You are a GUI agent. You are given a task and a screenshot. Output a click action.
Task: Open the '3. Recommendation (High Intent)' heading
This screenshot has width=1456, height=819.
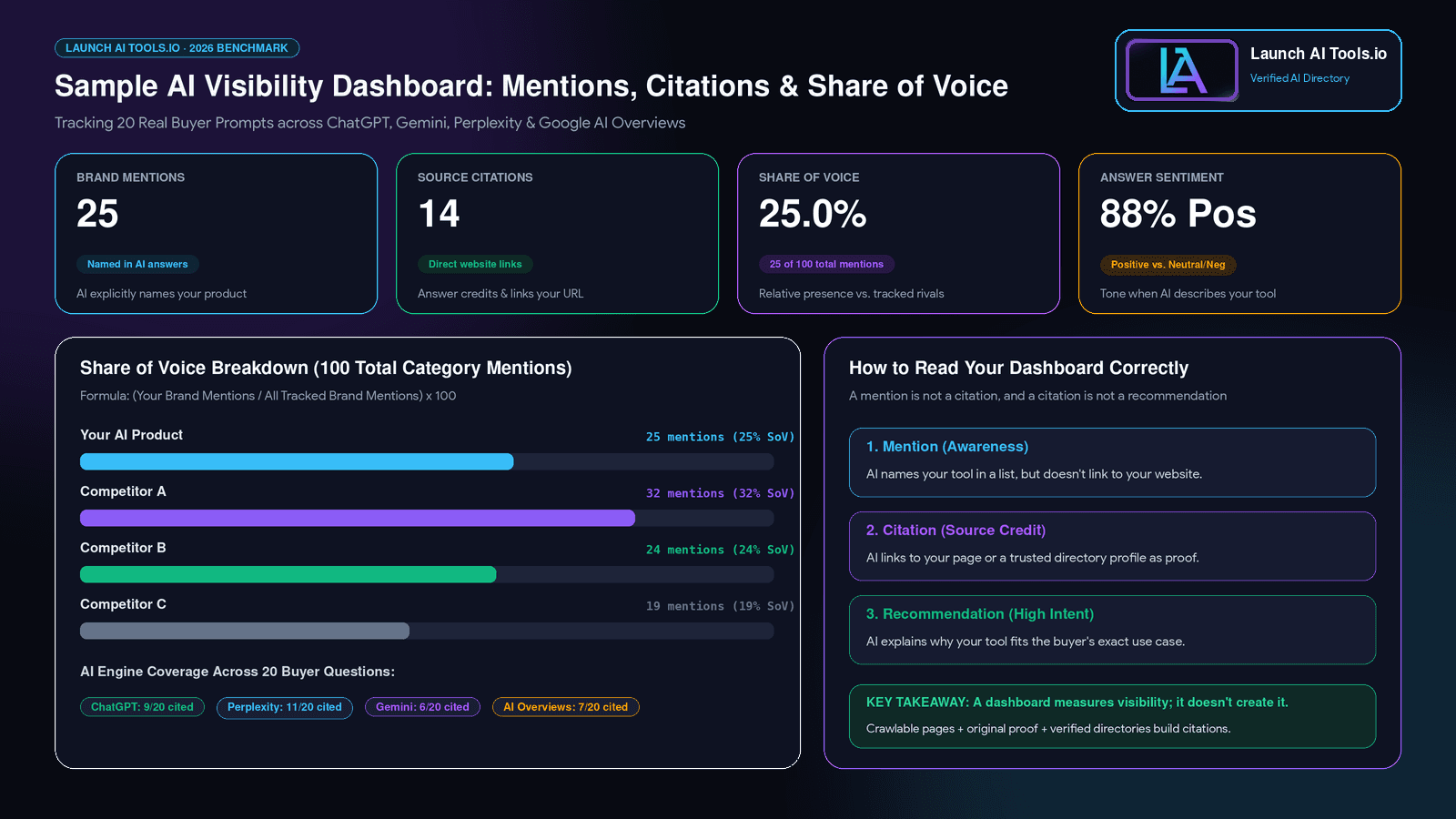980,614
